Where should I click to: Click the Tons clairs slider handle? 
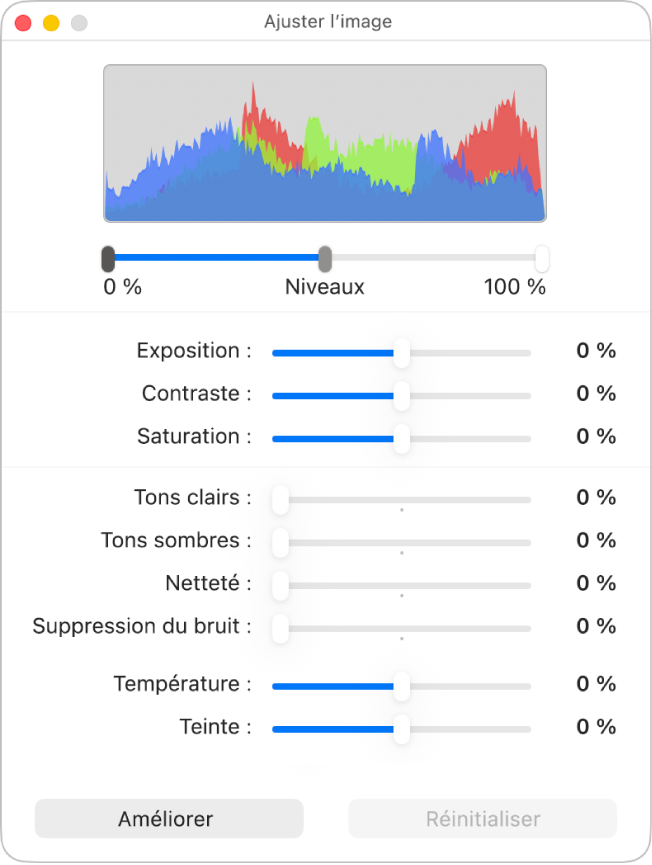pos(280,499)
